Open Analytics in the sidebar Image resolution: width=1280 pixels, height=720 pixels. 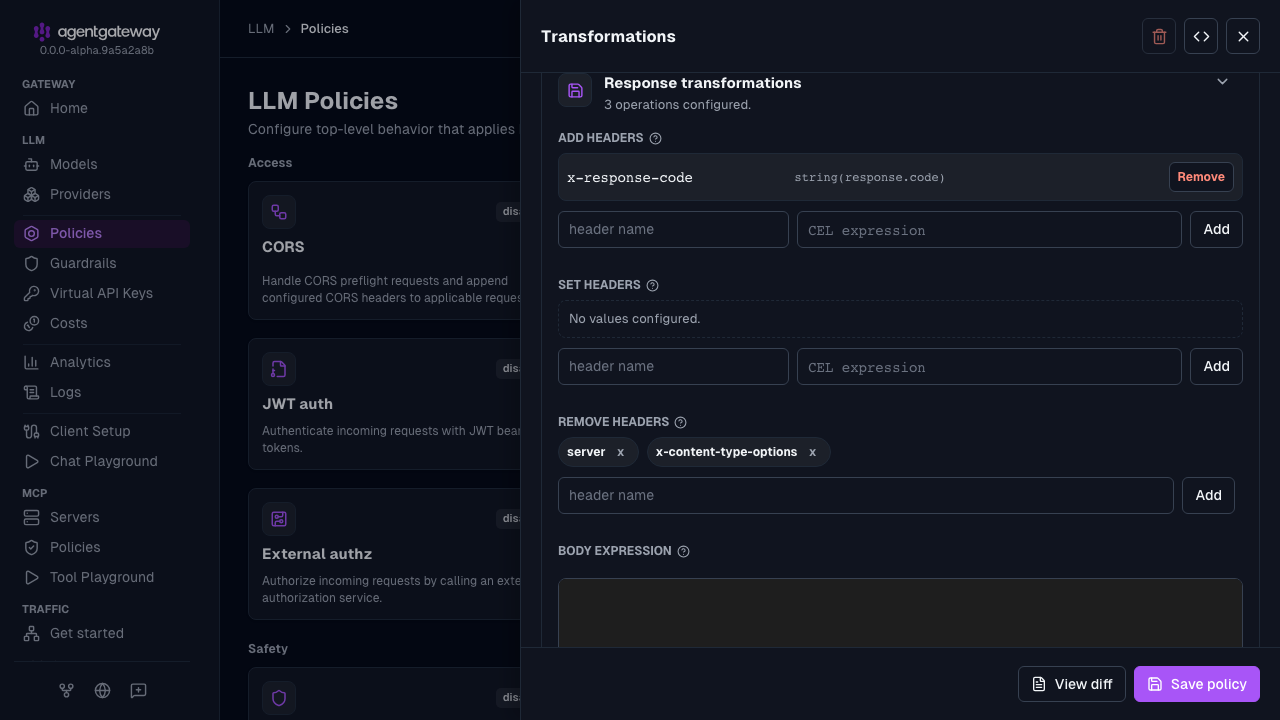pyautogui.click(x=102, y=362)
